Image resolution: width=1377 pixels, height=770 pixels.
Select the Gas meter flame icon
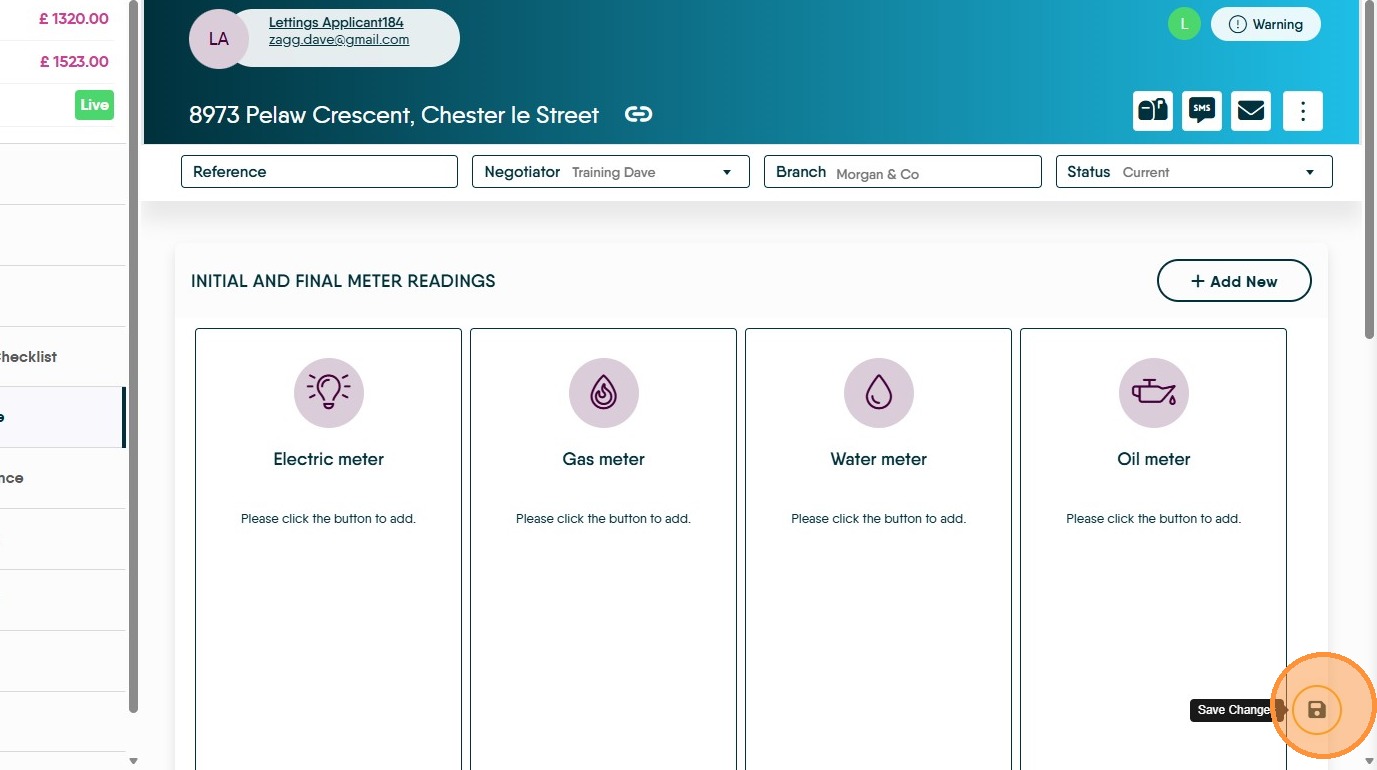[604, 393]
